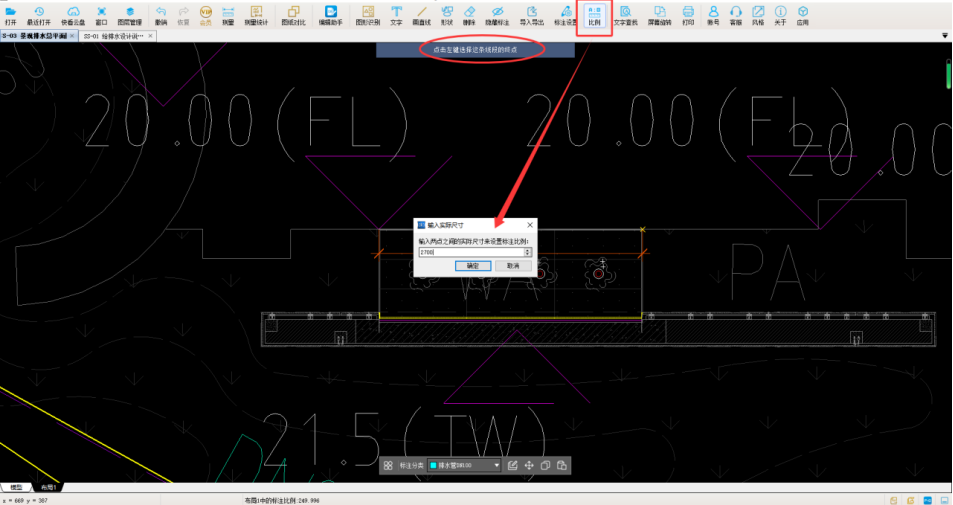This screenshot has height=505, width=953.
Task: Switch to the S2-01 给排水设计说明 tab
Action: [114, 36]
